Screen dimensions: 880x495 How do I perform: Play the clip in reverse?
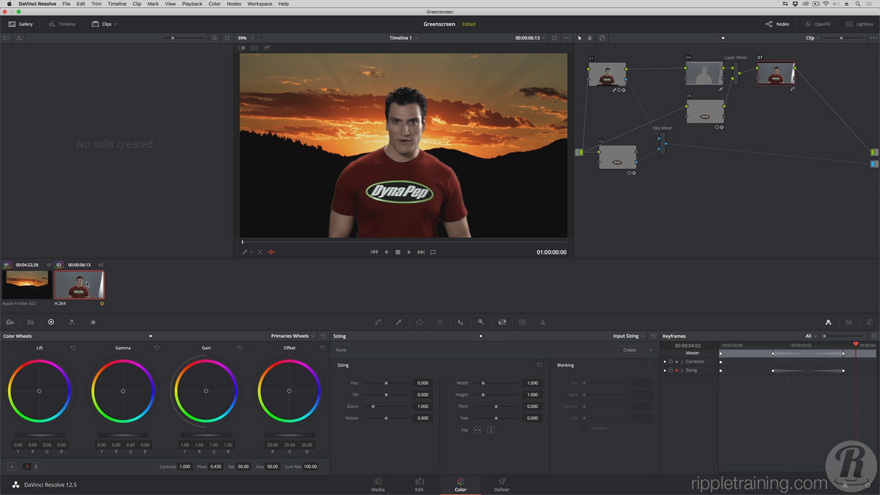tap(386, 253)
